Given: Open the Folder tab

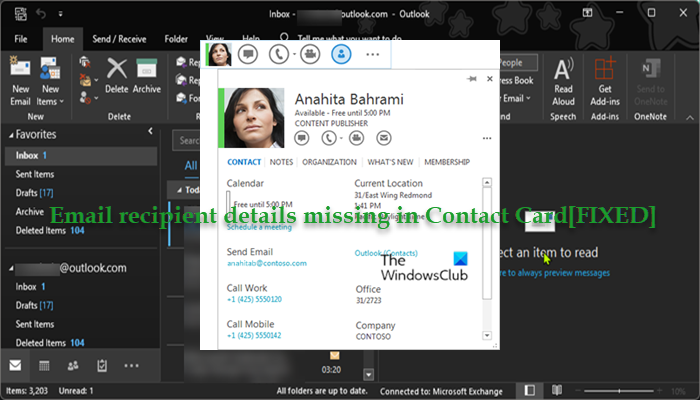Looking at the screenshot, I should point(176,39).
